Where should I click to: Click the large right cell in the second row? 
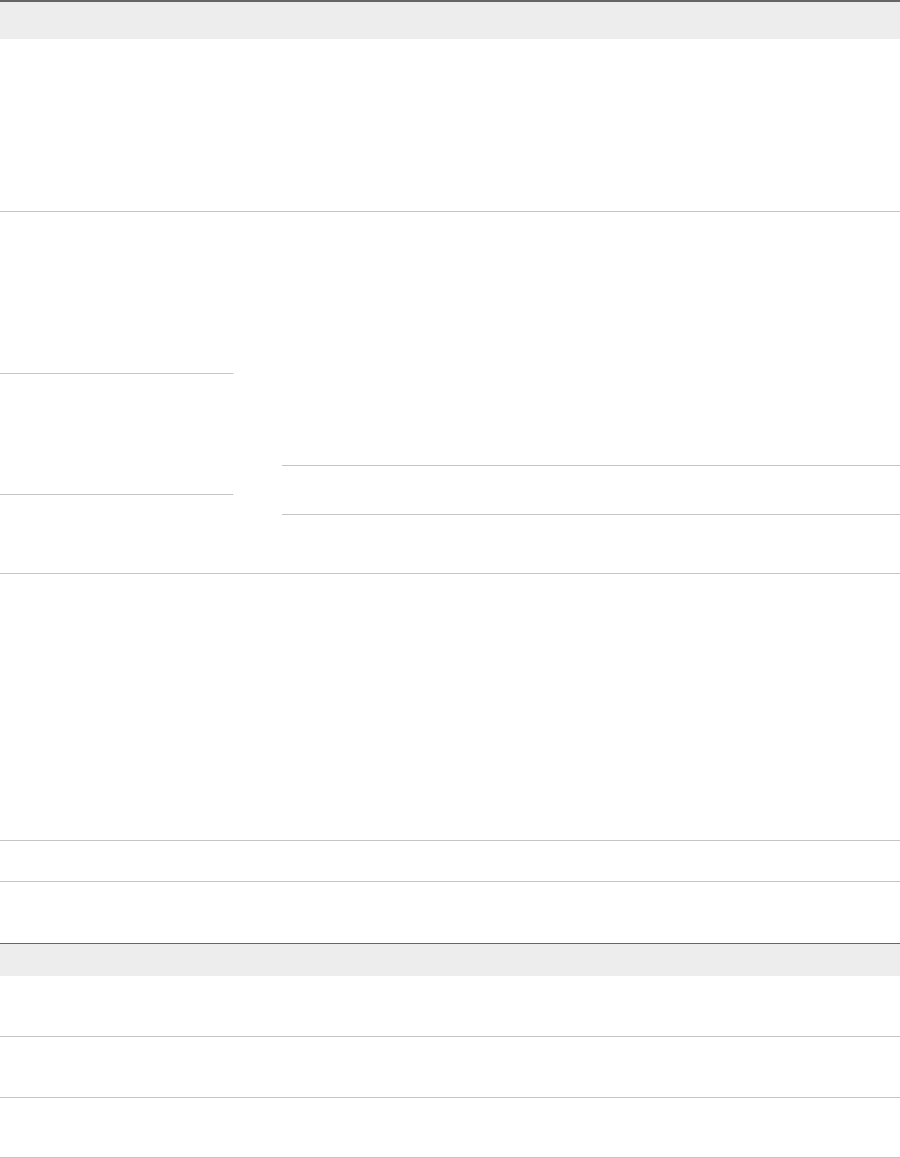[x=590, y=338]
